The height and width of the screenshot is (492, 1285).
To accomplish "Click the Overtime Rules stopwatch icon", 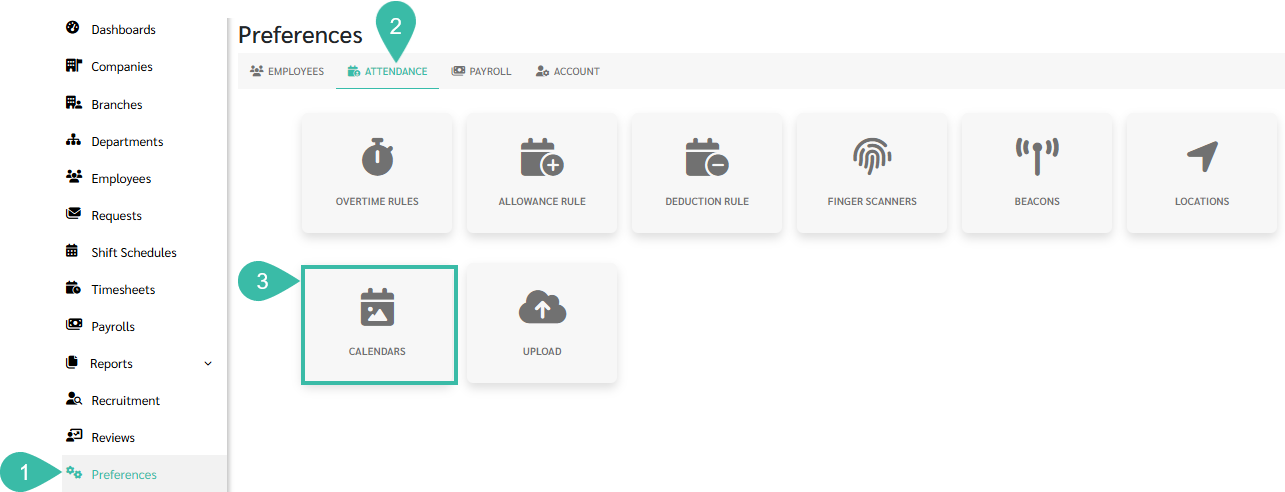I will tap(377, 156).
